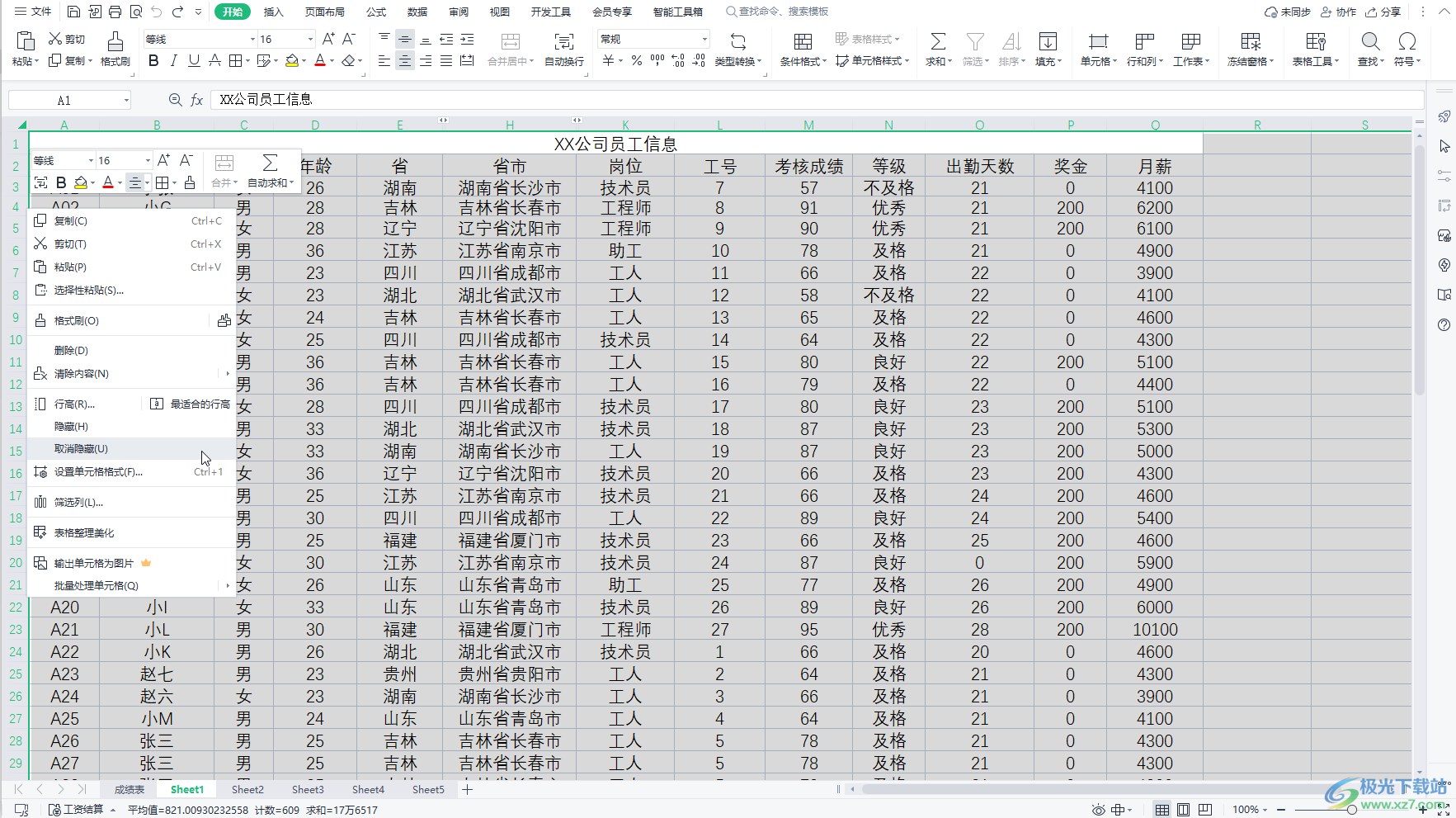Click the Not Synced (未同步) button
Viewport: 1456px width, 818px height.
1288,12
